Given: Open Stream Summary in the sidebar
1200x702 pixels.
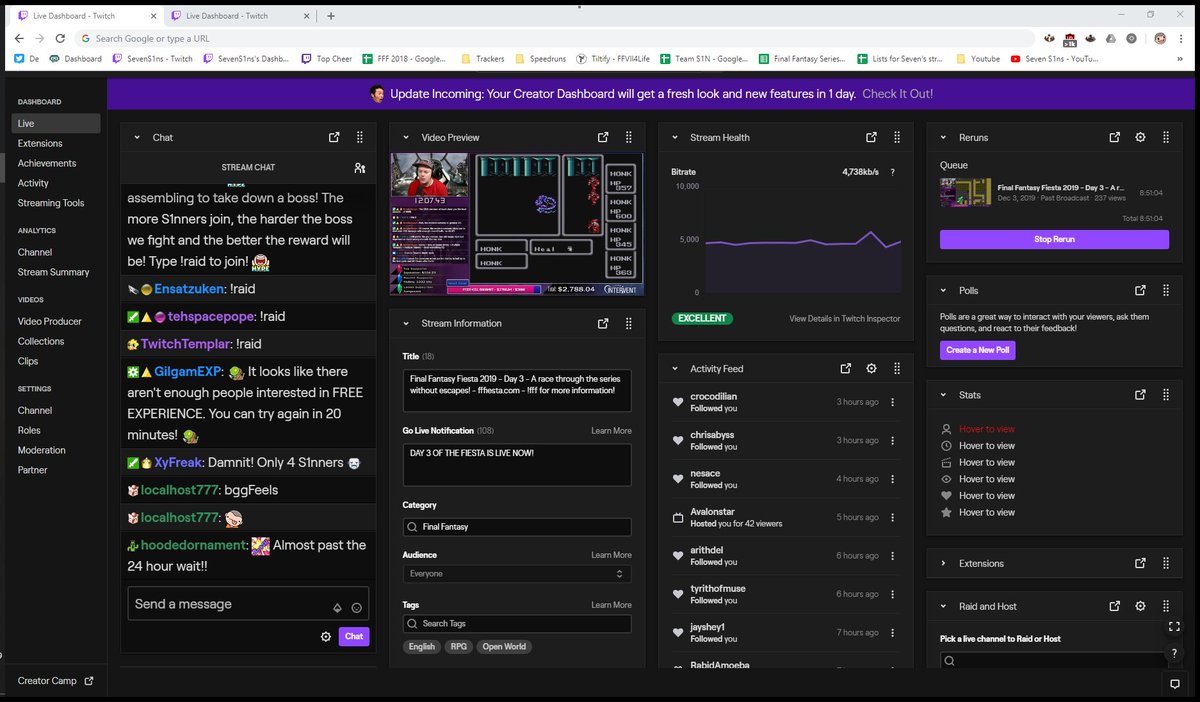Looking at the screenshot, I should pyautogui.click(x=56, y=272).
